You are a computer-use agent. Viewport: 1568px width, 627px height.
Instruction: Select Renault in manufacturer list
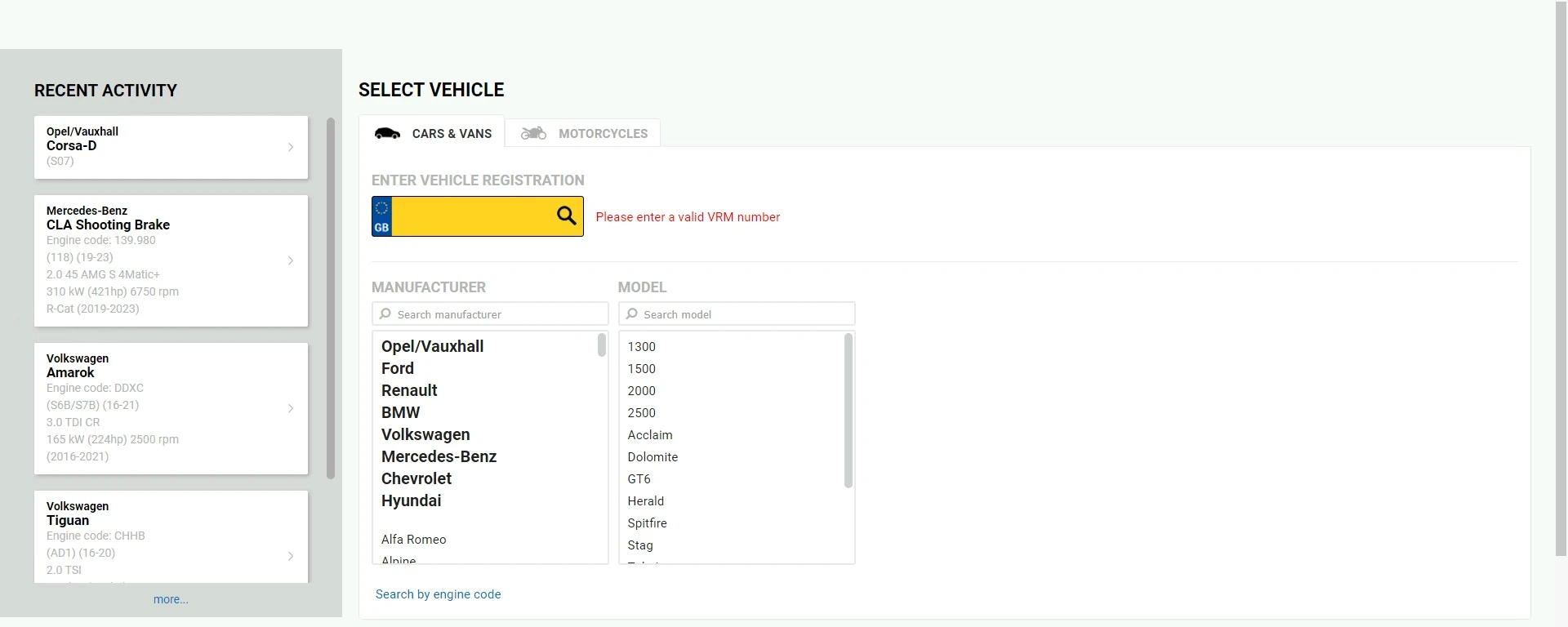tap(409, 390)
